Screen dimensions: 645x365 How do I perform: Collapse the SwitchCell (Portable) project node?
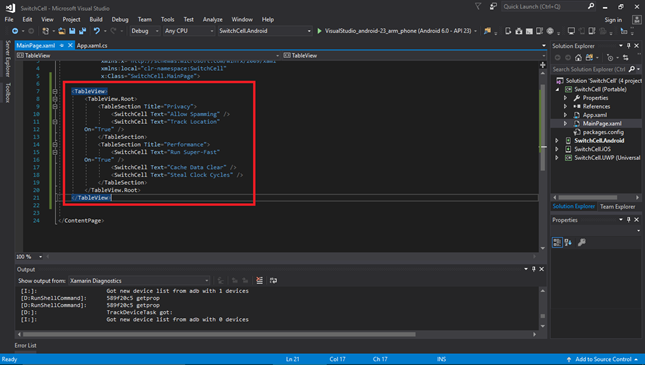(557, 89)
